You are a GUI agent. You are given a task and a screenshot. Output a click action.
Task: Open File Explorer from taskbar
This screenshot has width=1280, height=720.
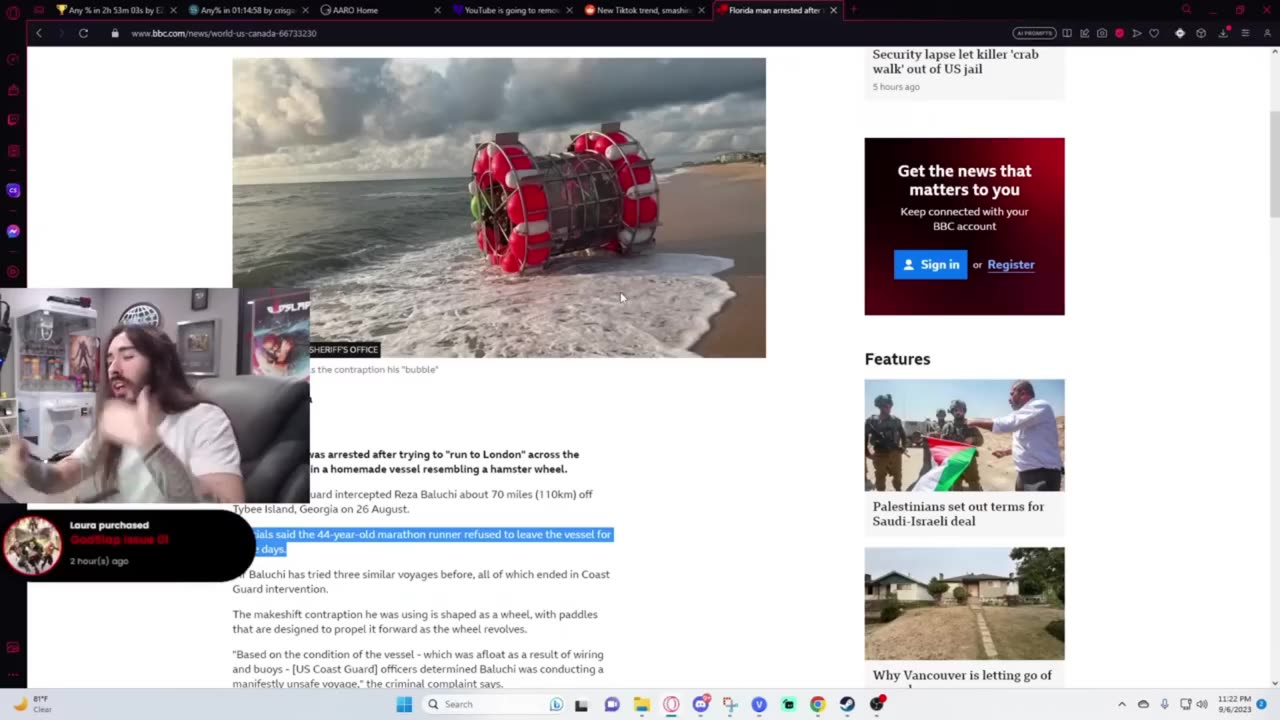[x=642, y=704]
